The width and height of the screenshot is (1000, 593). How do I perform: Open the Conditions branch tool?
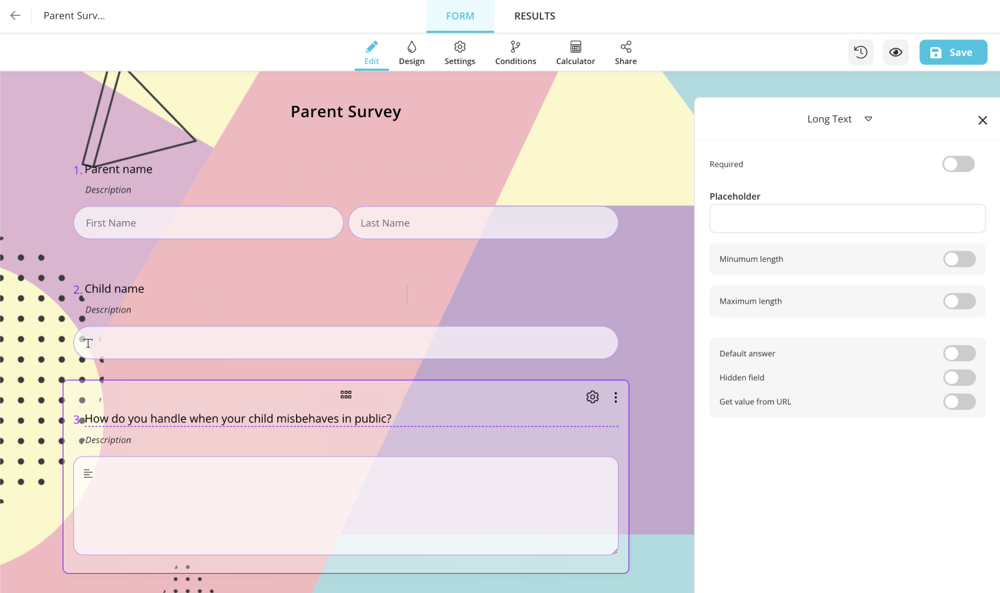(515, 53)
